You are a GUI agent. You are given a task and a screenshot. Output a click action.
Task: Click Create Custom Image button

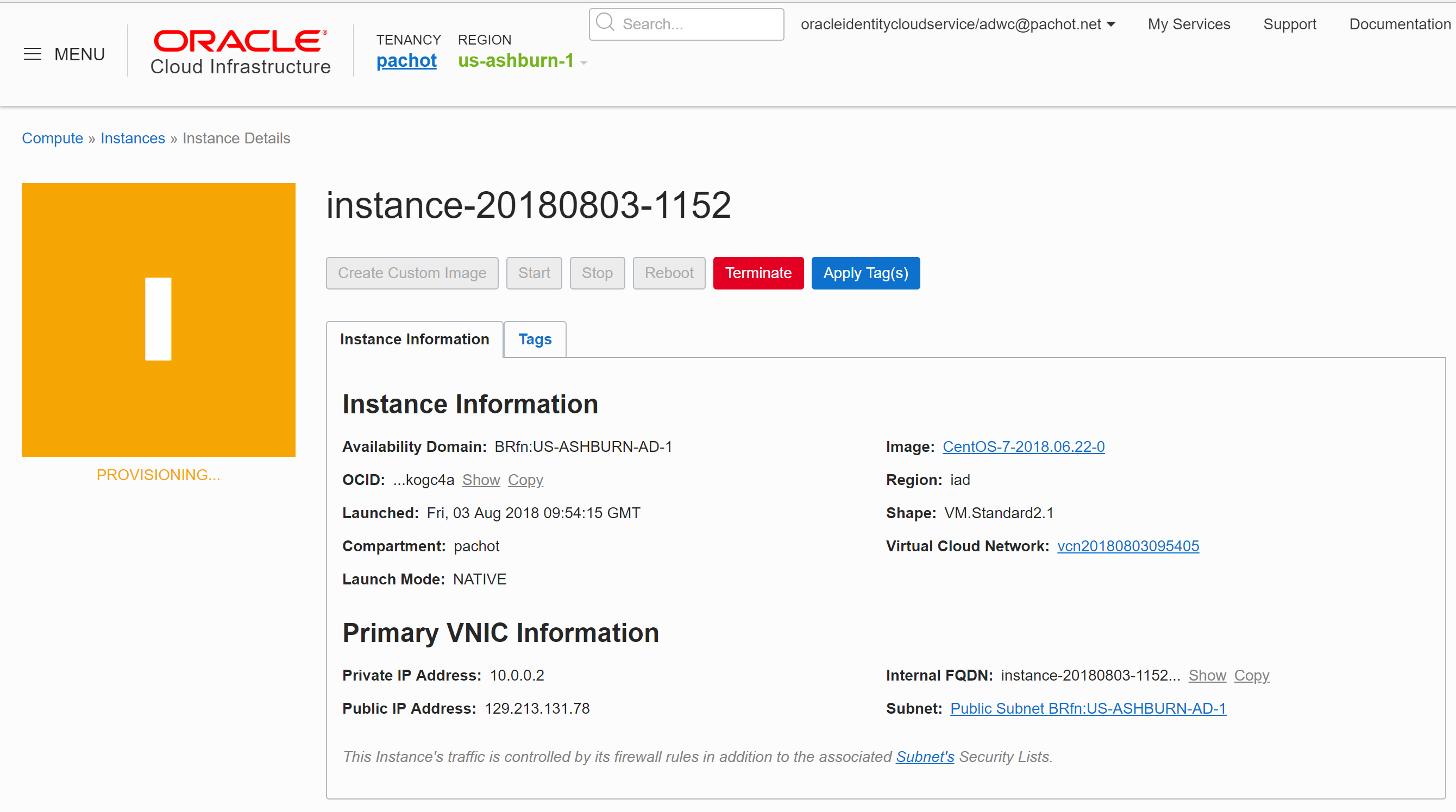[x=412, y=274]
